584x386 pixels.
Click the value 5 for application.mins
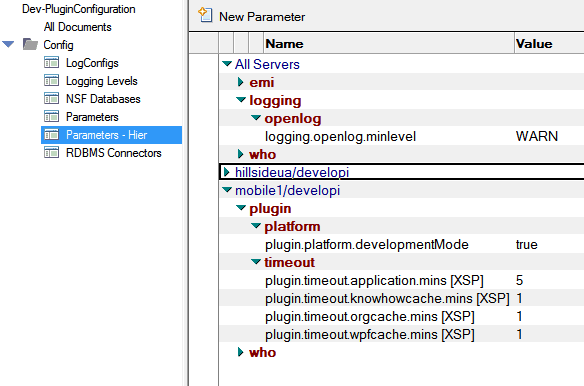[x=520, y=280]
